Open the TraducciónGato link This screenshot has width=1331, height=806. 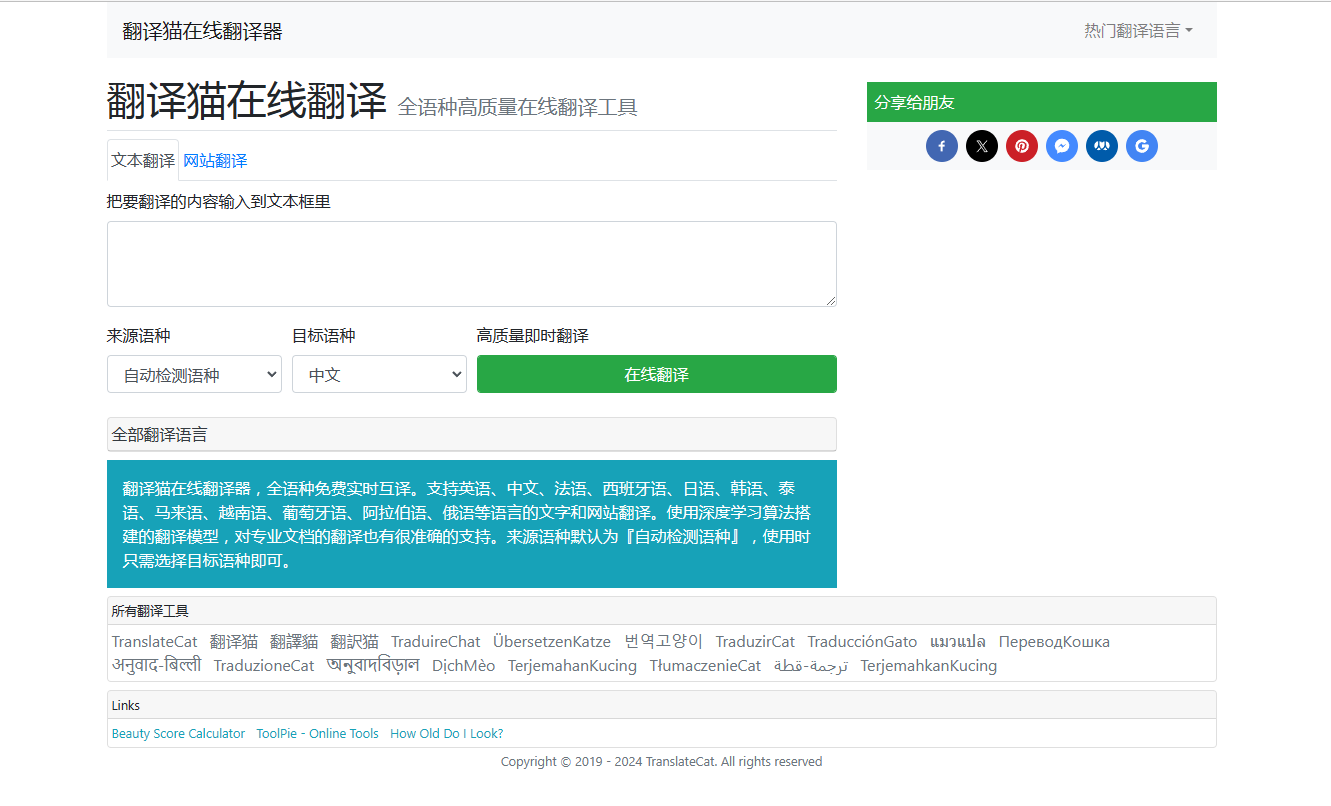click(x=862, y=641)
